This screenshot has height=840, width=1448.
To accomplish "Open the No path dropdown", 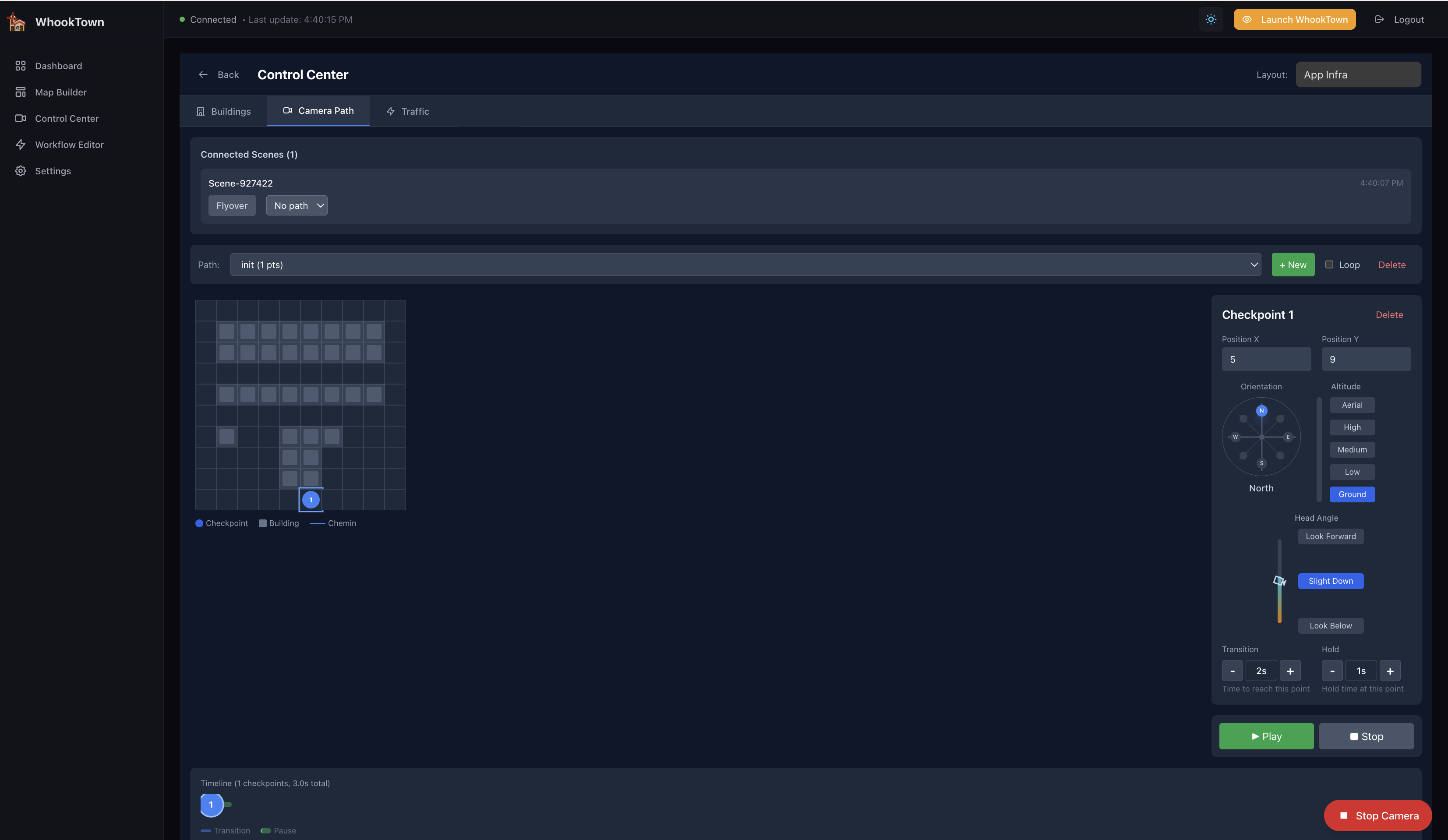I will point(297,205).
